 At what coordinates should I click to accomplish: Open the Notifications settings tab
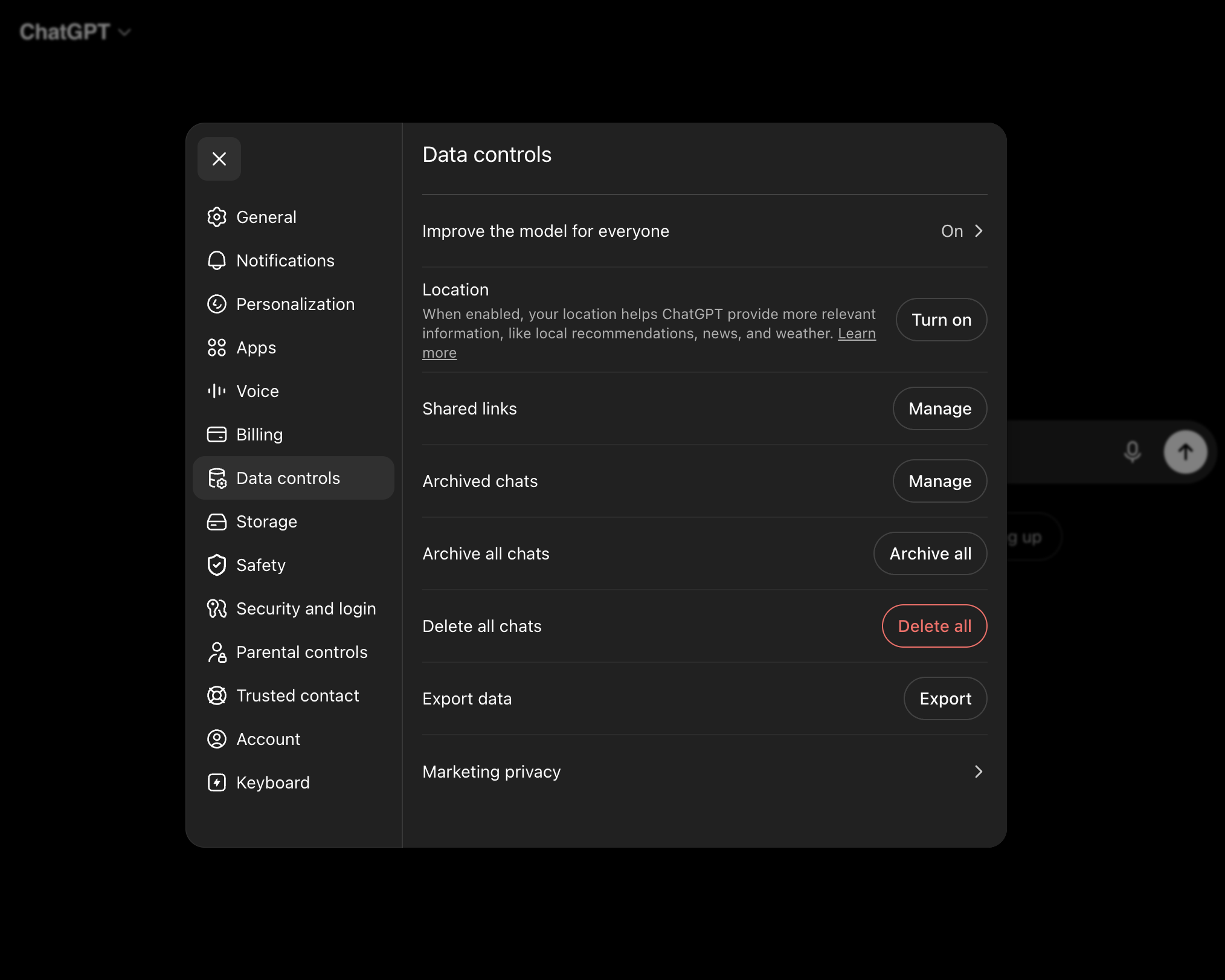pyautogui.click(x=294, y=260)
